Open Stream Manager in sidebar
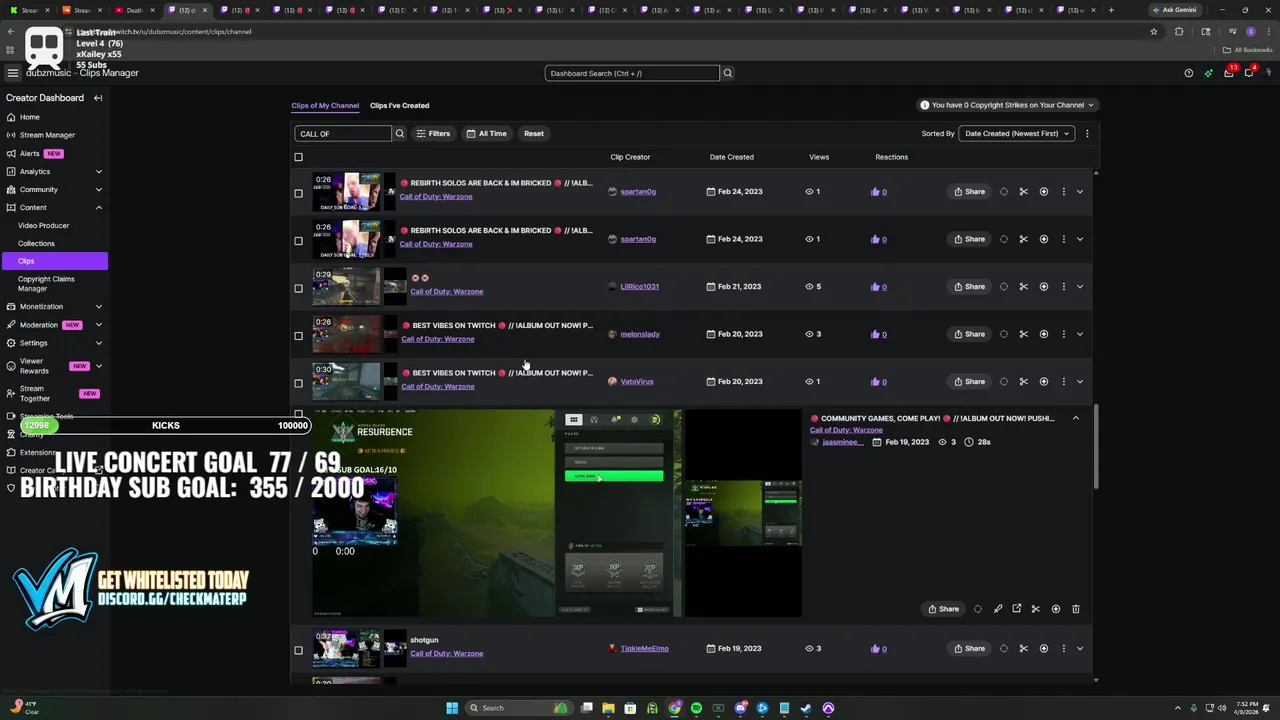 coord(46,135)
